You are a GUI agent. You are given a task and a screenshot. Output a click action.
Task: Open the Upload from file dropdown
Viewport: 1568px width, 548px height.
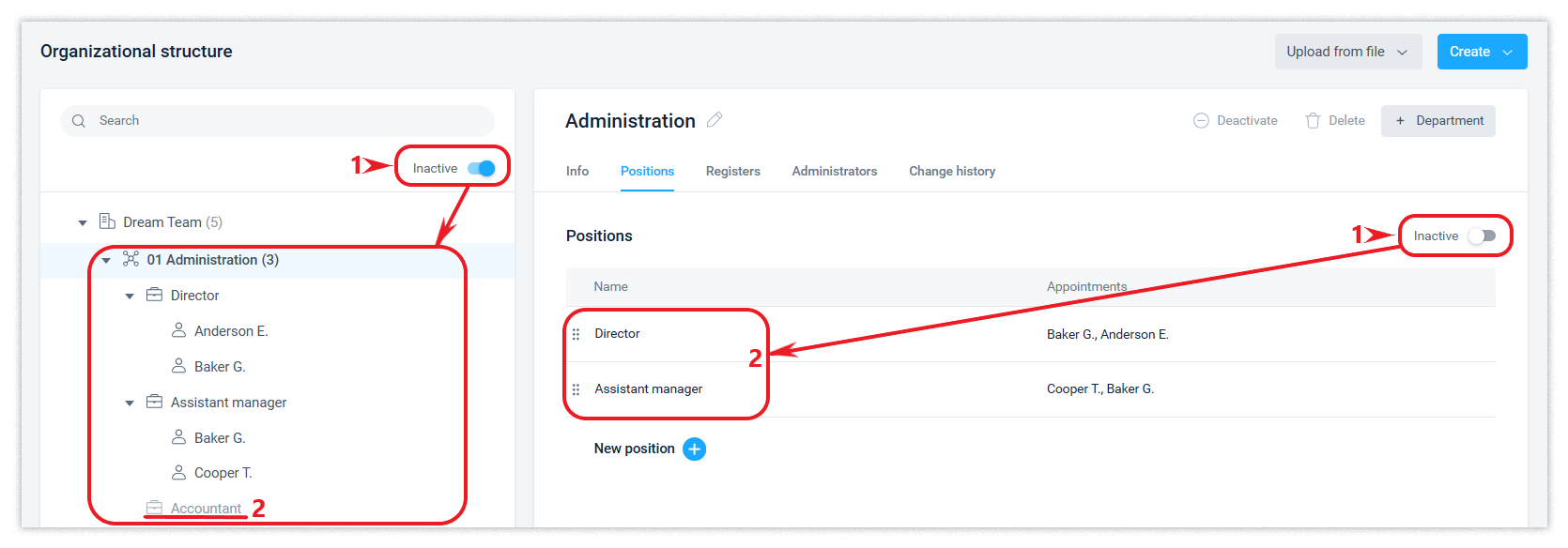[1347, 52]
